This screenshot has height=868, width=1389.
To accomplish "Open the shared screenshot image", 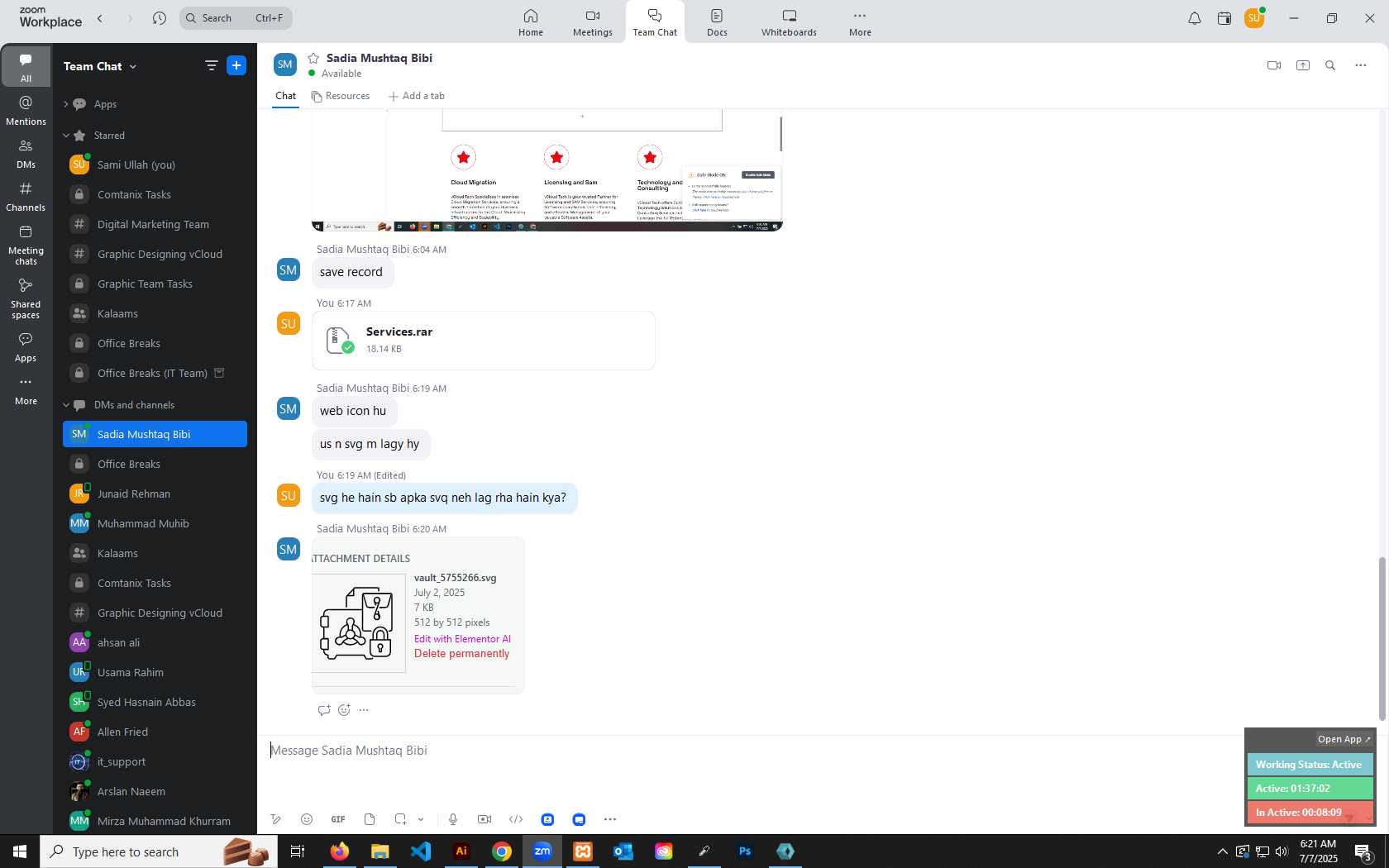I will [x=547, y=170].
